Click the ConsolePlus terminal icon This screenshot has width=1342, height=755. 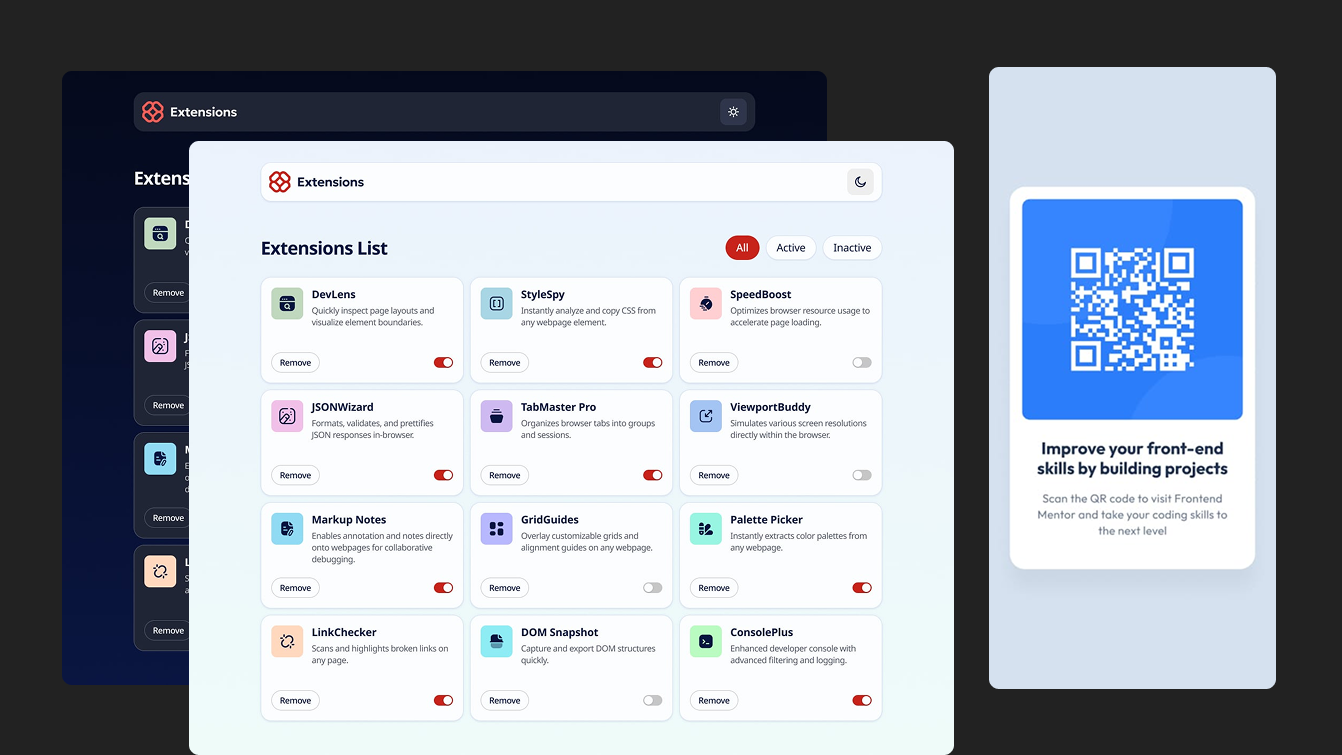click(x=705, y=641)
